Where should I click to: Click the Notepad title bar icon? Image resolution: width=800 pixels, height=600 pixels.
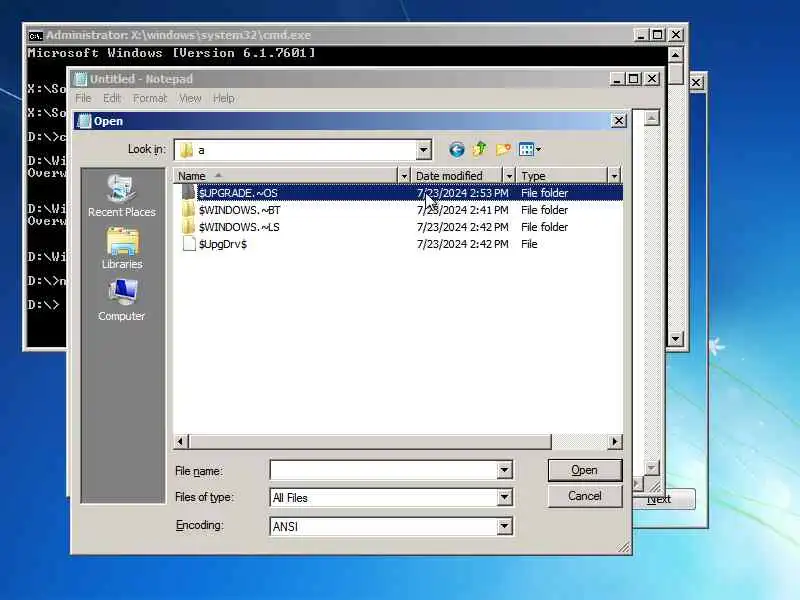pyautogui.click(x=81, y=79)
